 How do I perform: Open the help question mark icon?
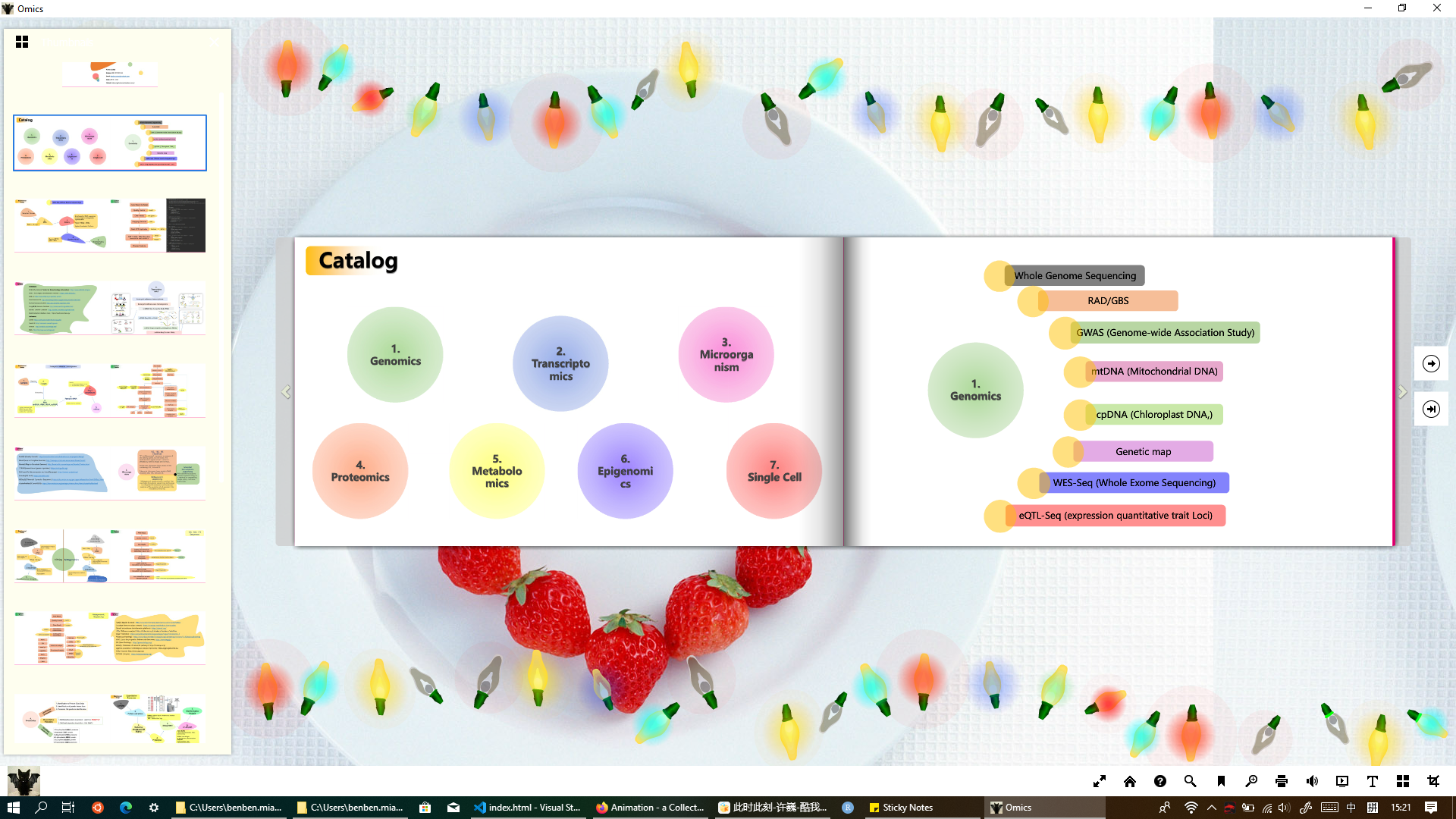point(1159,781)
